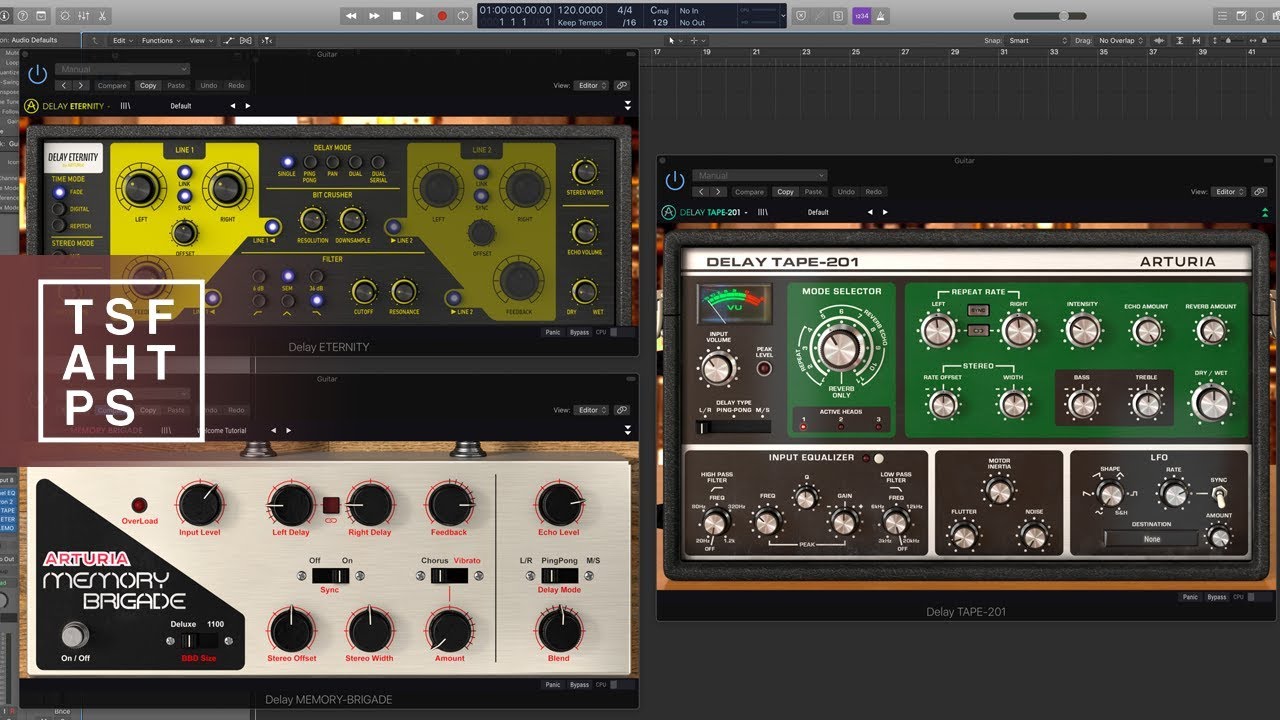1280x720 pixels.
Task: Toggle the red link button between Memory Brigade delays
Action: coord(330,505)
